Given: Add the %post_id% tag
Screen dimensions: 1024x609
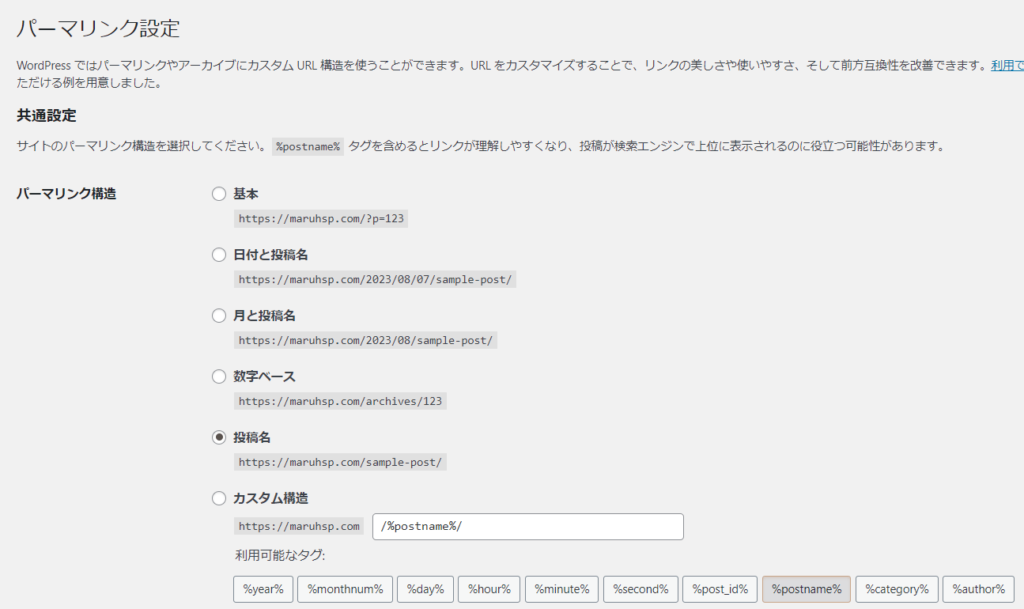Looking at the screenshot, I should tap(720, 589).
